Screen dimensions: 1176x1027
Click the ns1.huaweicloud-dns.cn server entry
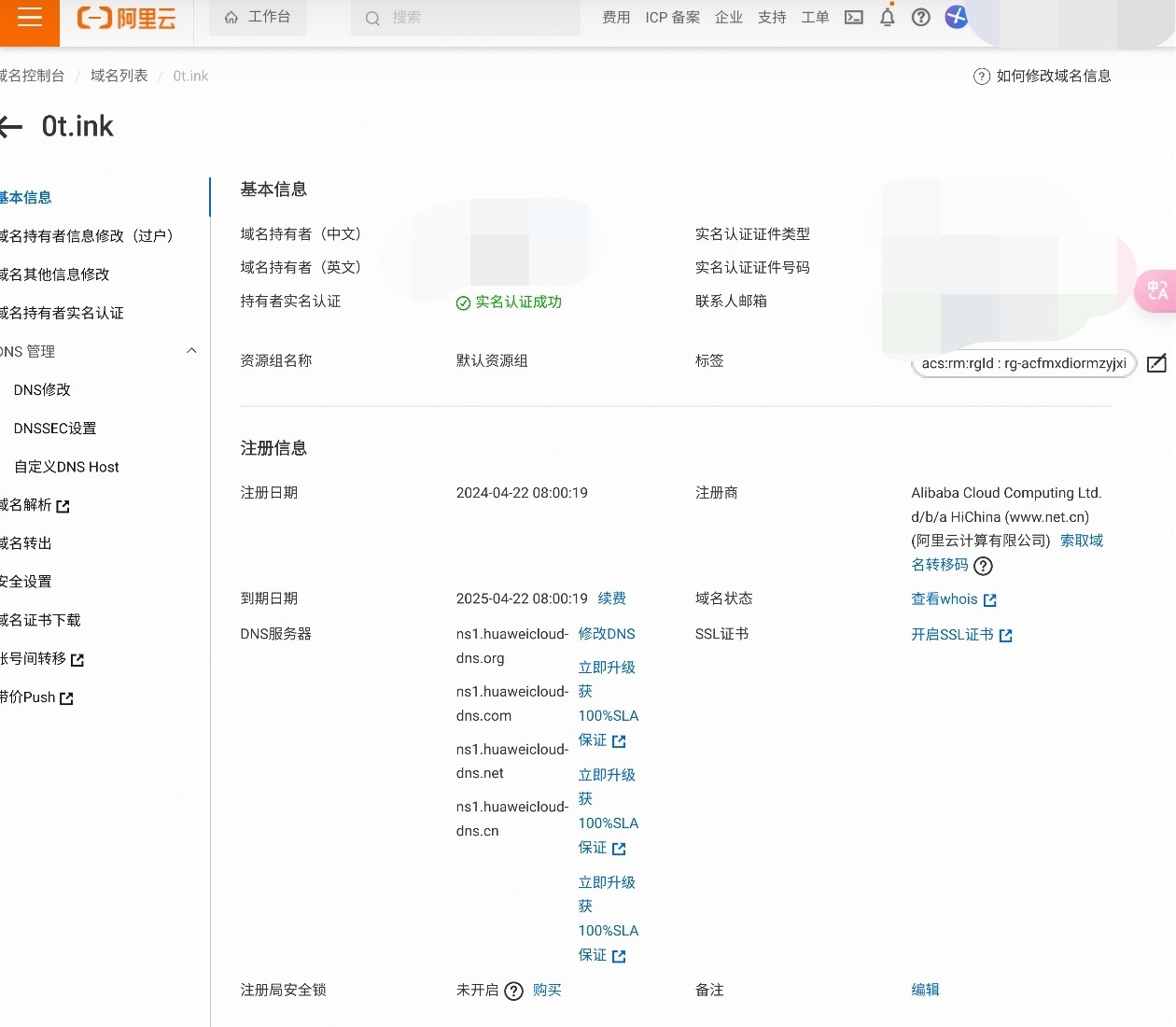pos(512,820)
